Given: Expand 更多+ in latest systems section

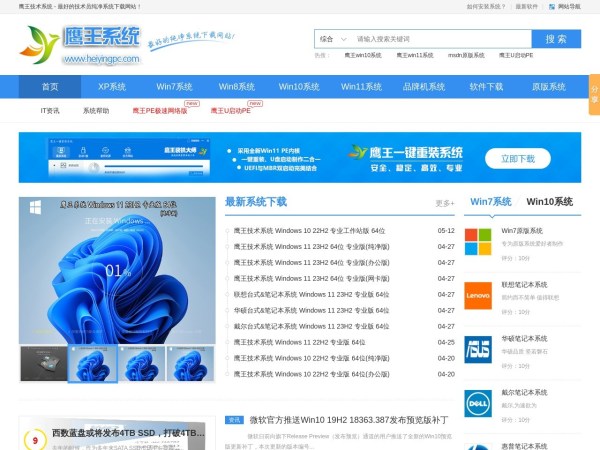Looking at the screenshot, I should pos(444,203).
